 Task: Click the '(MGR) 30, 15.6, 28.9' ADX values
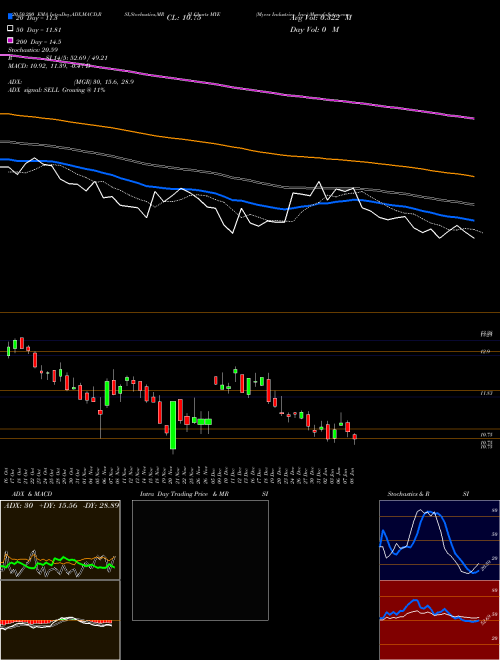point(104,82)
